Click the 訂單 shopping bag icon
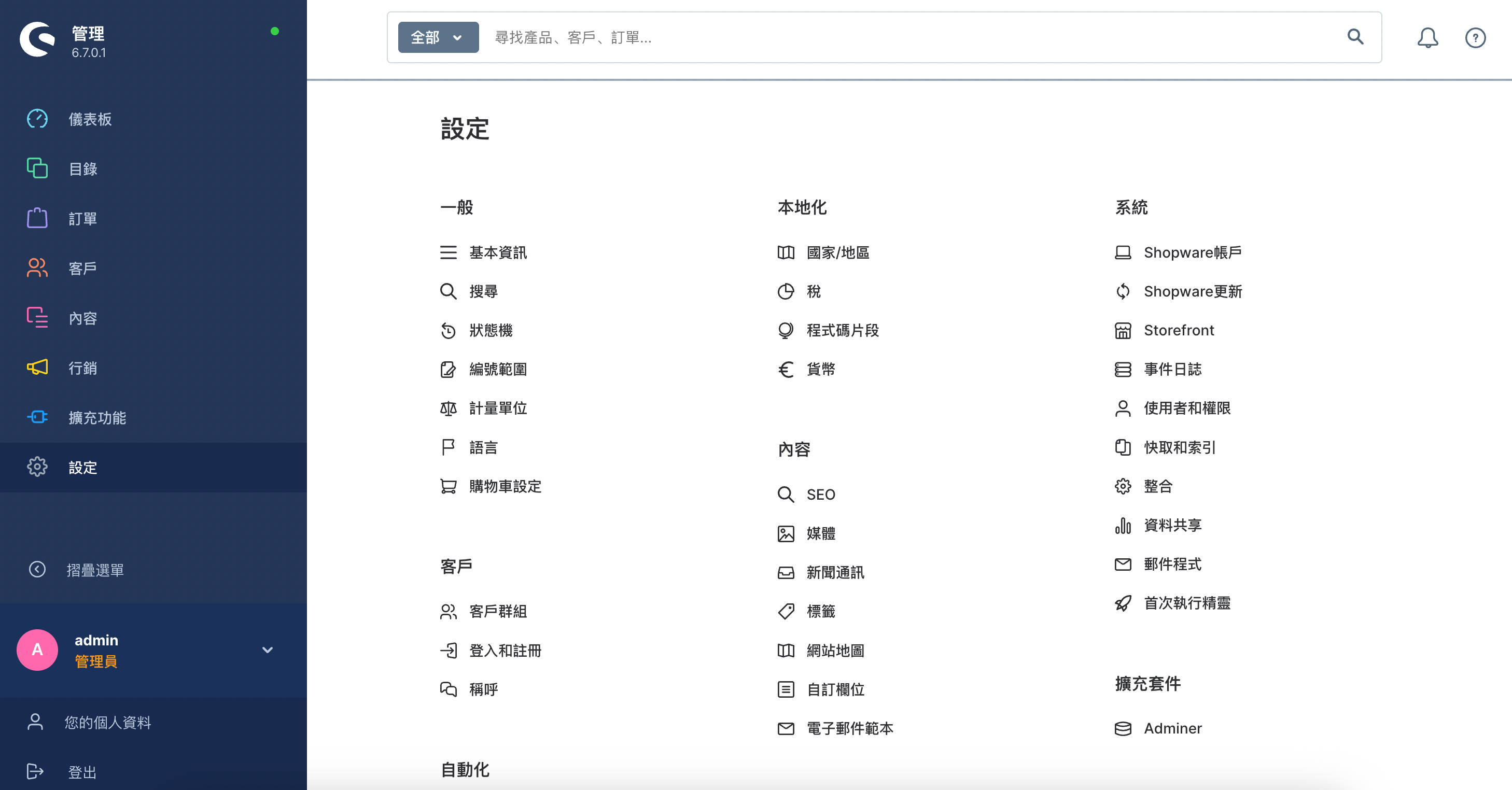 click(37, 218)
